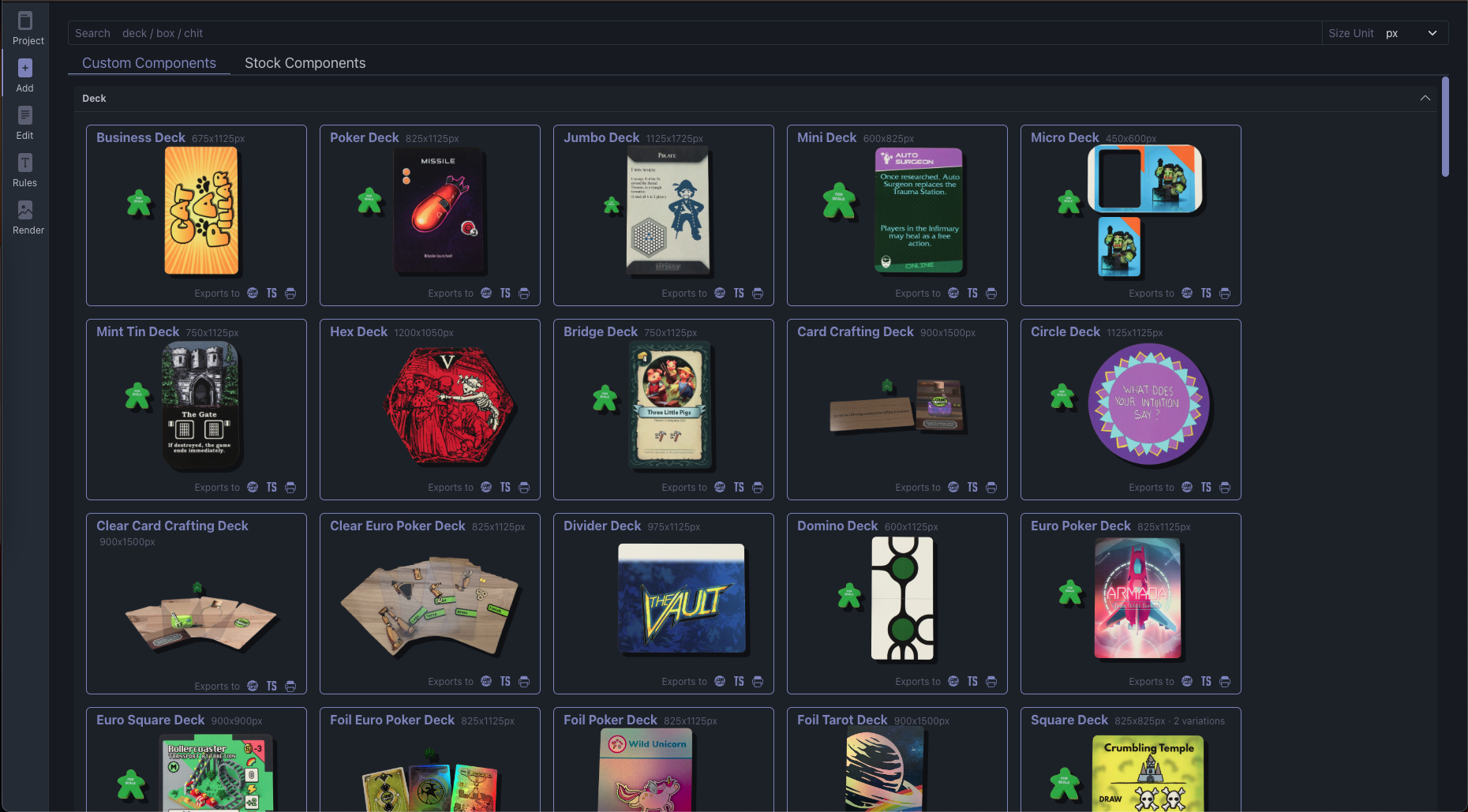Click the vertical scrollbar on the right
The image size is (1468, 812).
point(1445,126)
